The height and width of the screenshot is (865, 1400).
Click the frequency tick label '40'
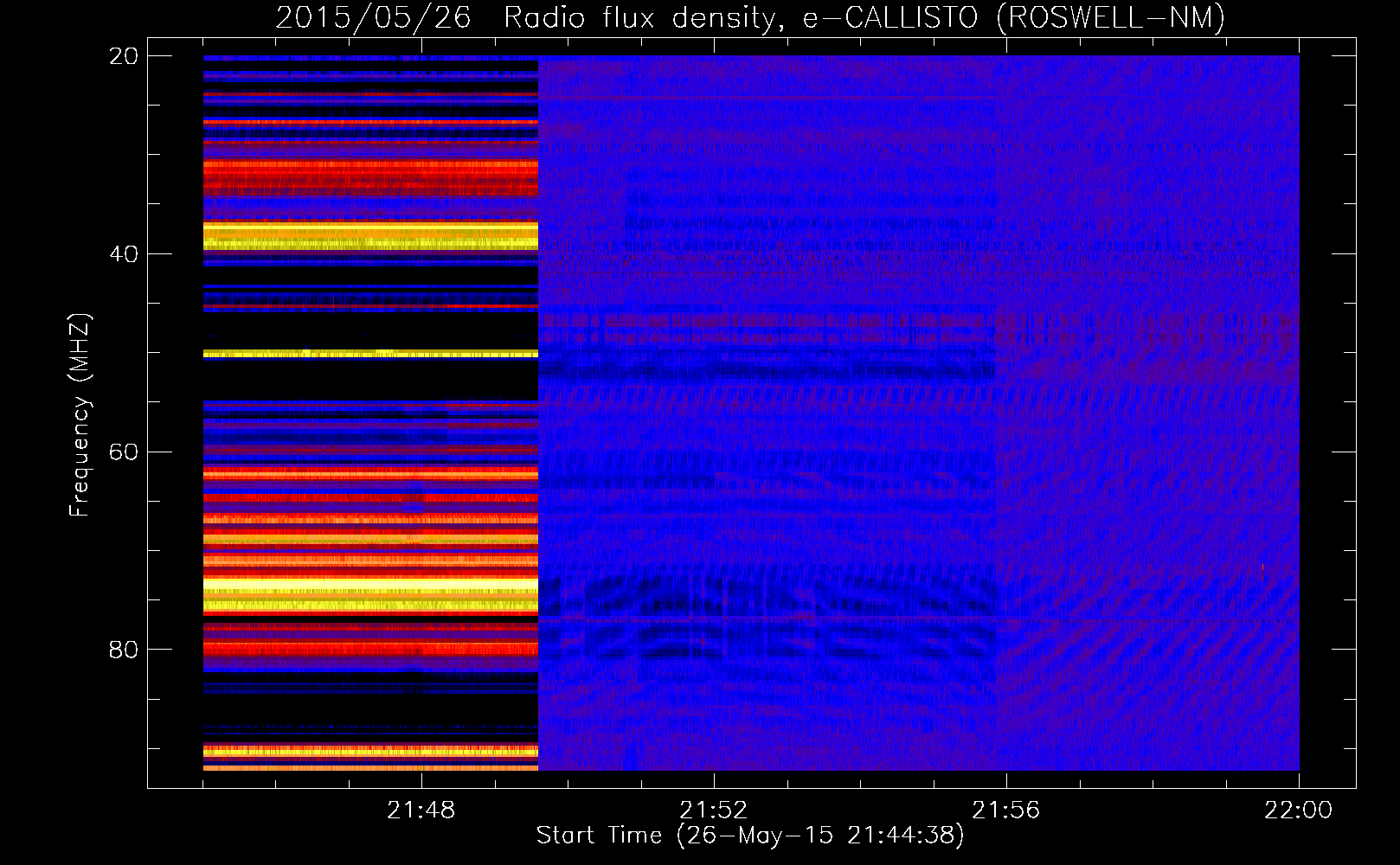124,254
